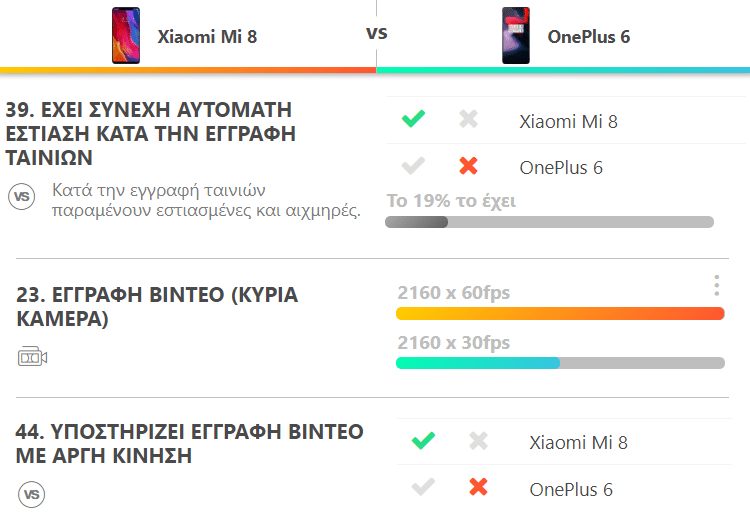This screenshot has width=750, height=521.
Task: Click the VS icon under continuous autofocus heading
Action: pos(22,197)
